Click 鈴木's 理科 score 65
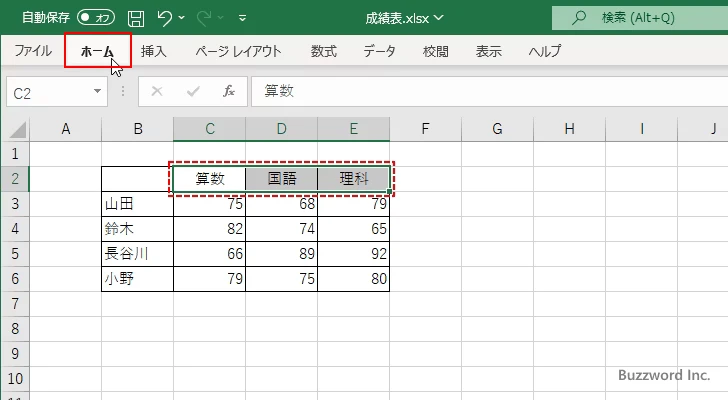The width and height of the screenshot is (728, 400). pyautogui.click(x=353, y=229)
